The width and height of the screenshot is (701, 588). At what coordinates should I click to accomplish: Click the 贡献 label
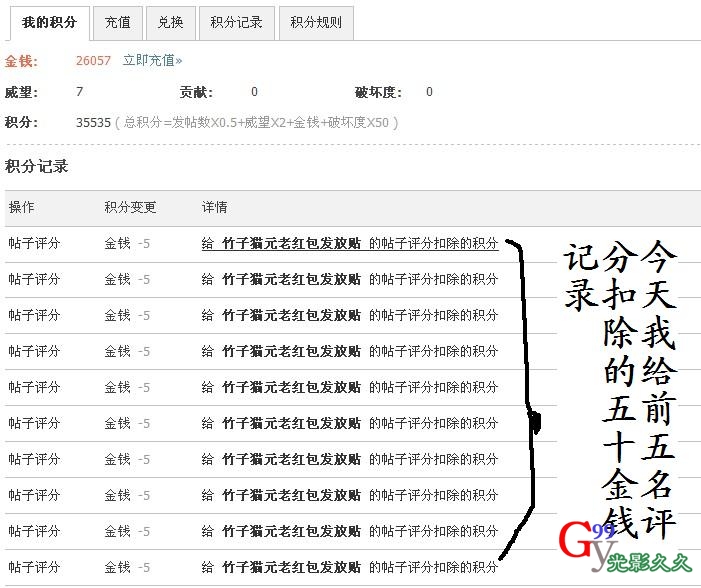coord(195,93)
